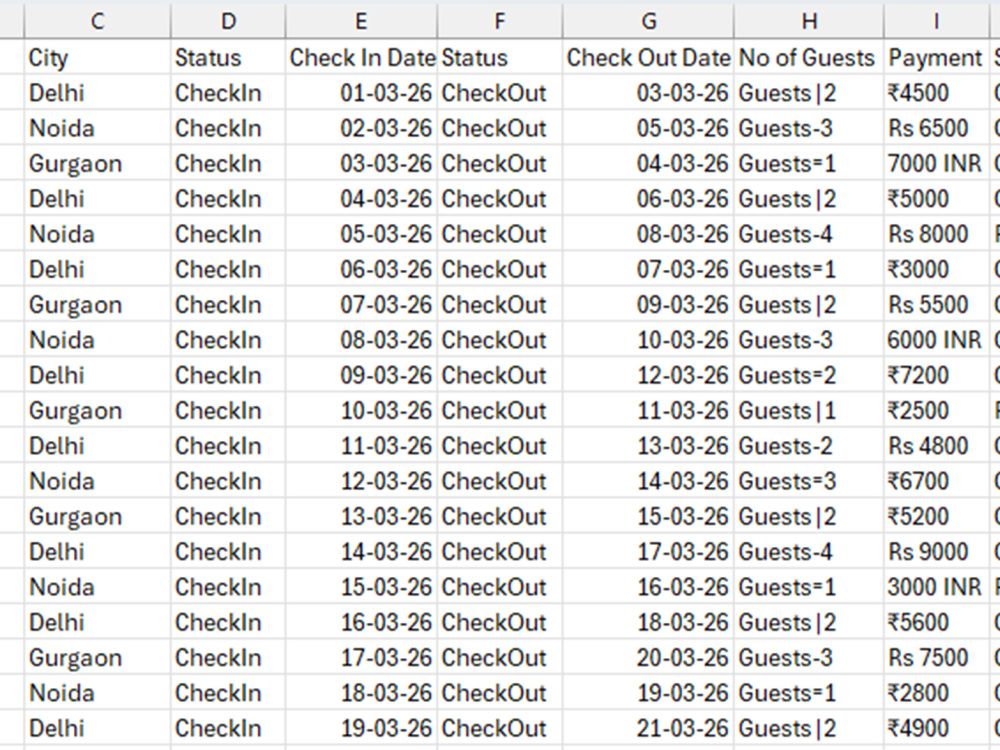1000x750 pixels.
Task: Select the Guests-4 cell beside Rs 9000
Action: coord(809,552)
